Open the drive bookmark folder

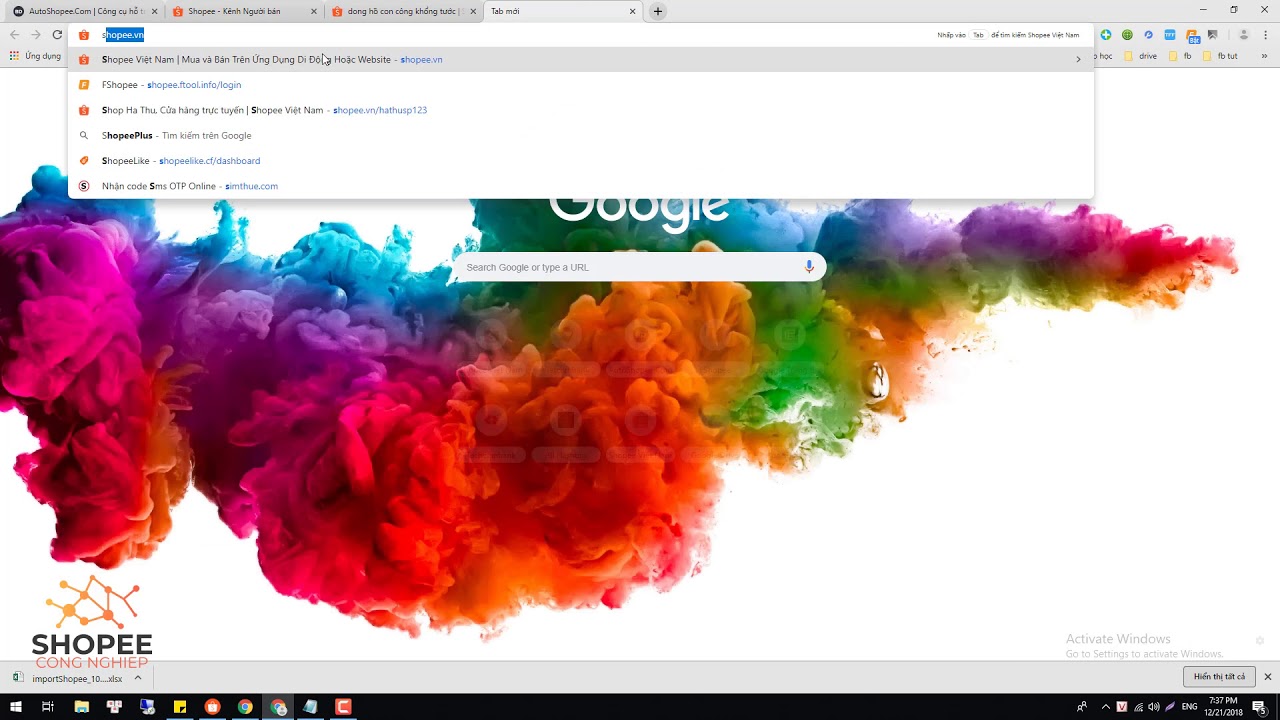click(x=1141, y=56)
